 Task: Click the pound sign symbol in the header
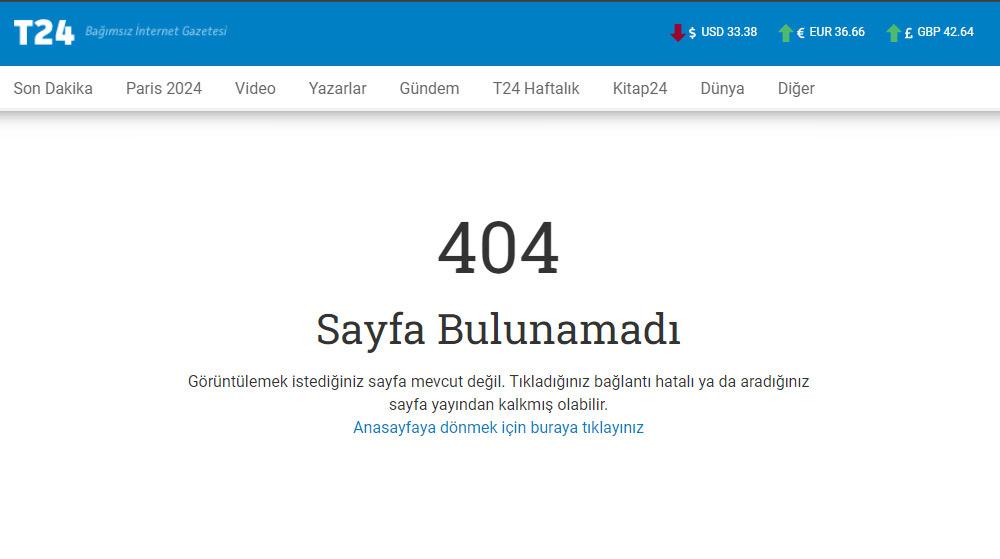coord(908,33)
